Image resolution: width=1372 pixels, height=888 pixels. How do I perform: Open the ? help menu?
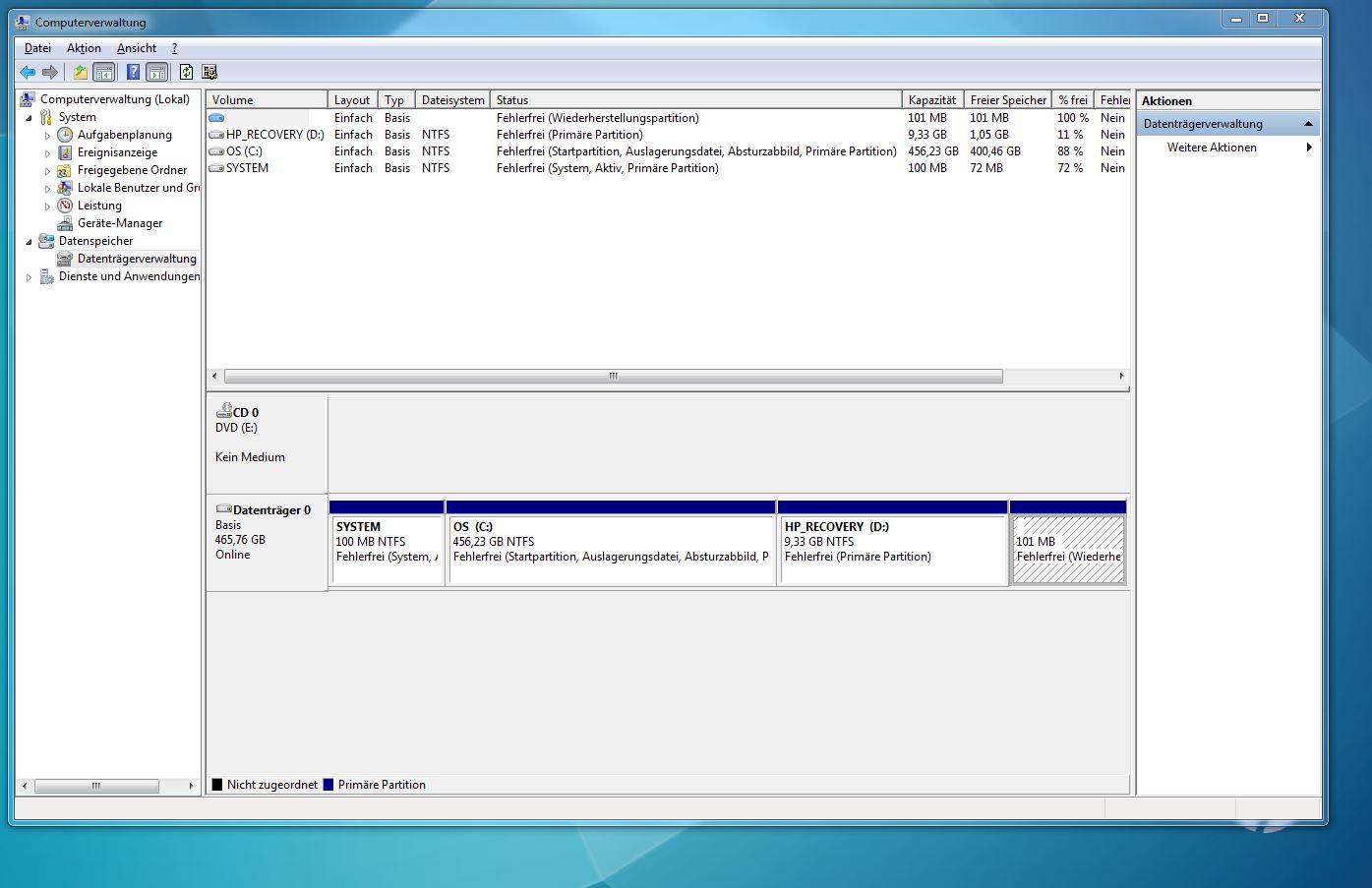pyautogui.click(x=174, y=48)
